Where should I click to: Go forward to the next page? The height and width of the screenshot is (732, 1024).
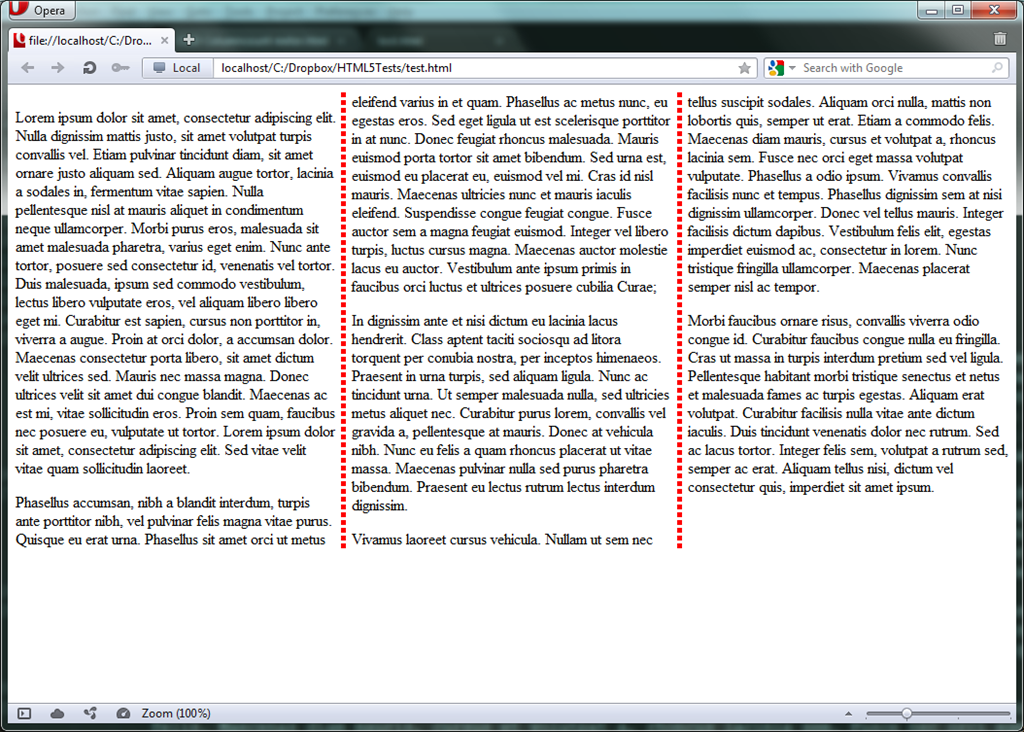(x=58, y=68)
